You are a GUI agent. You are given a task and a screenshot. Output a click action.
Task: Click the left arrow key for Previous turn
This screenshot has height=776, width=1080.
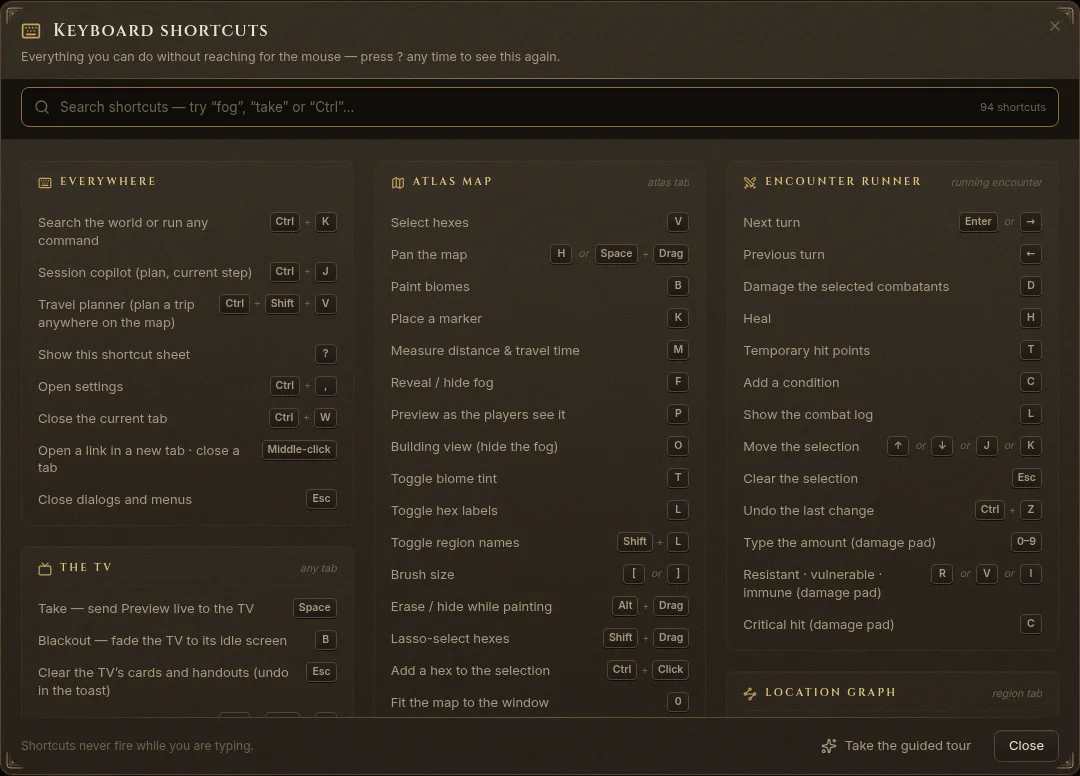(1030, 254)
